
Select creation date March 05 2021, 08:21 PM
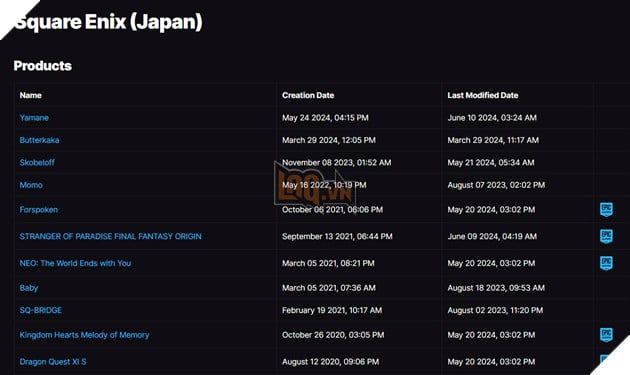click(x=328, y=263)
